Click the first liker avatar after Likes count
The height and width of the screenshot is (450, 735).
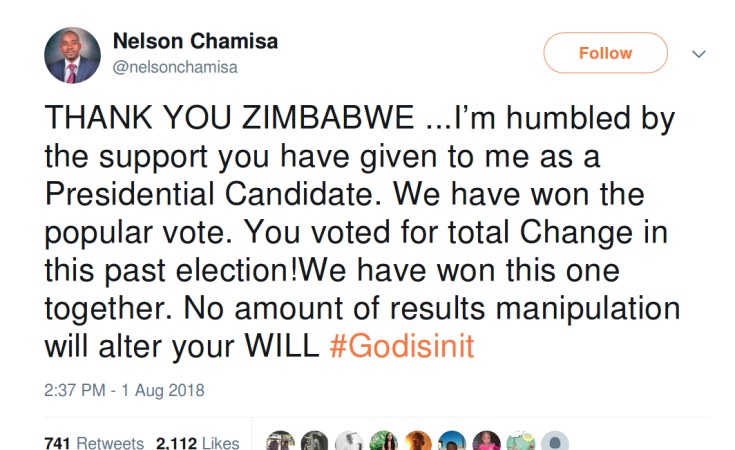click(x=281, y=442)
